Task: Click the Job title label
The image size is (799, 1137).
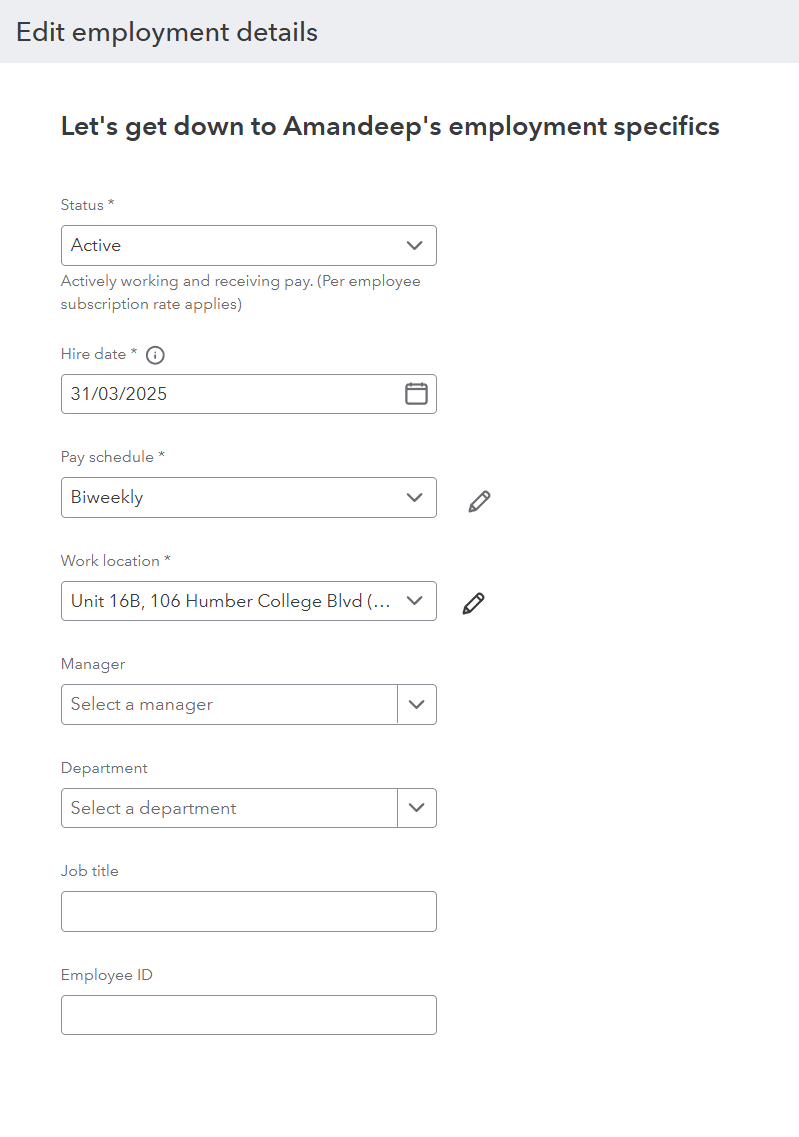Action: (x=90, y=871)
